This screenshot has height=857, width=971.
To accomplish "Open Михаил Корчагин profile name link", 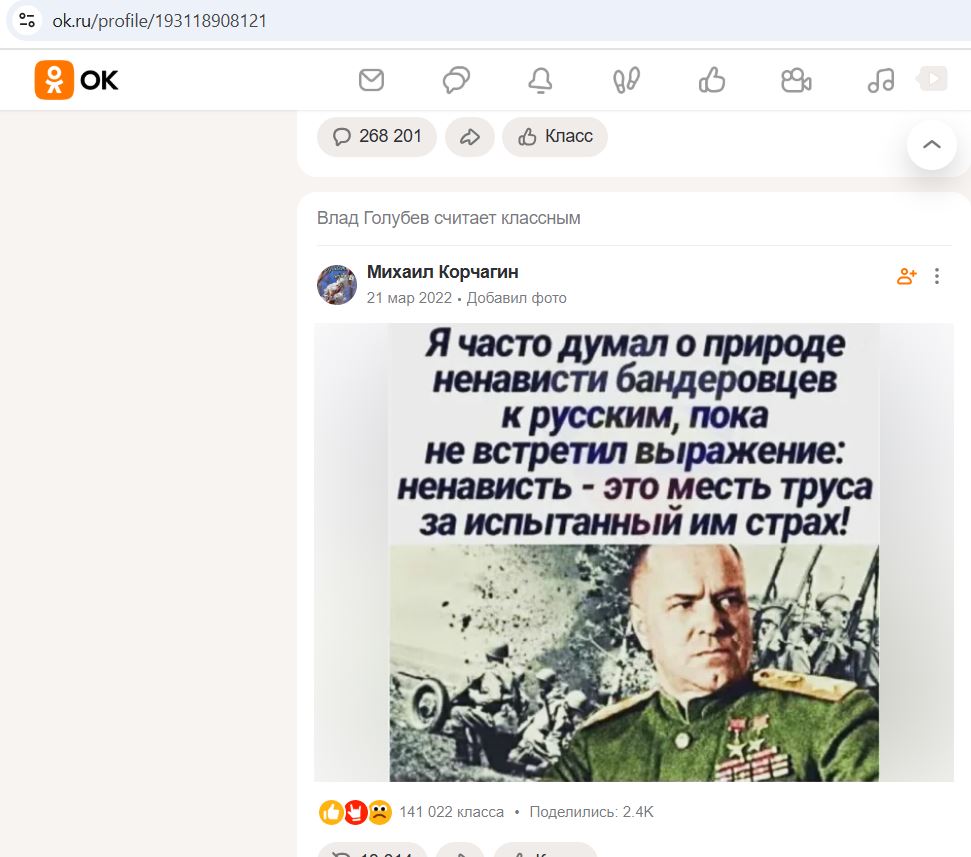I will pyautogui.click(x=443, y=272).
